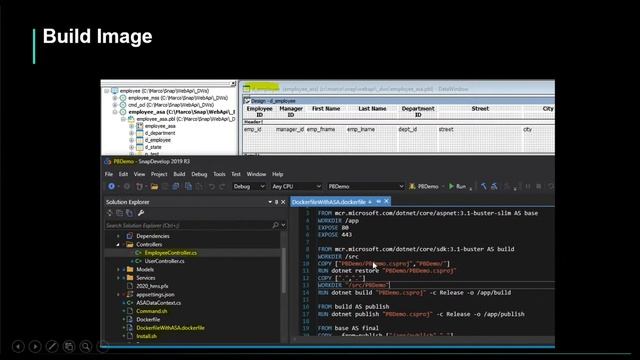
Task: Collapse the Controllers folder
Action: [x=118, y=244]
